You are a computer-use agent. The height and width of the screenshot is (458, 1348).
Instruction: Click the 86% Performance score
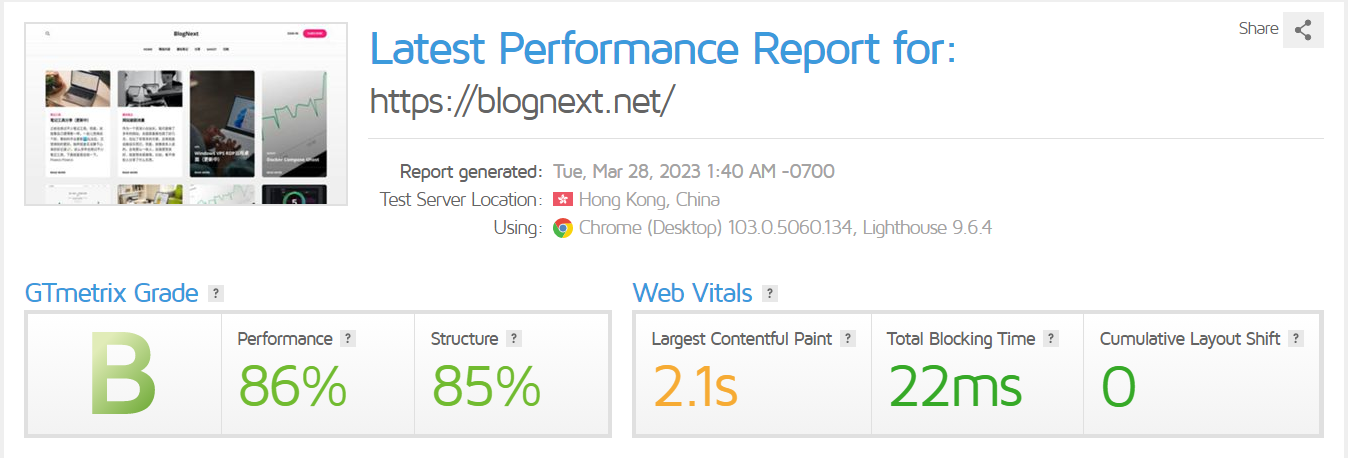[x=292, y=387]
